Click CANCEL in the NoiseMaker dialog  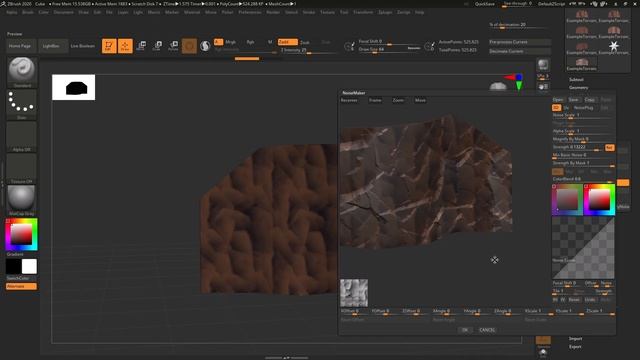click(x=487, y=330)
